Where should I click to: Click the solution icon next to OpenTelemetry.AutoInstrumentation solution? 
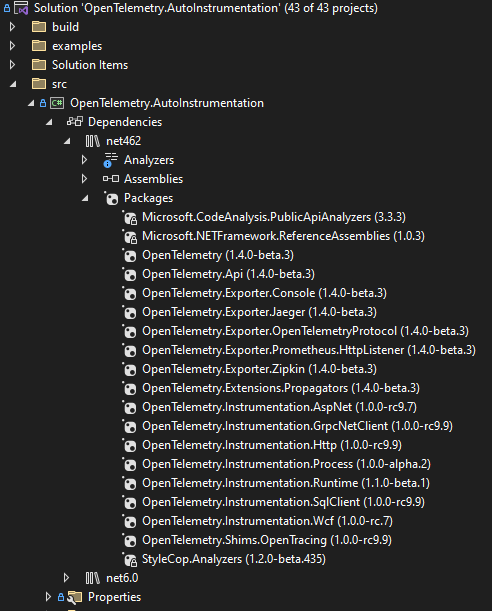pyautogui.click(x=21, y=8)
